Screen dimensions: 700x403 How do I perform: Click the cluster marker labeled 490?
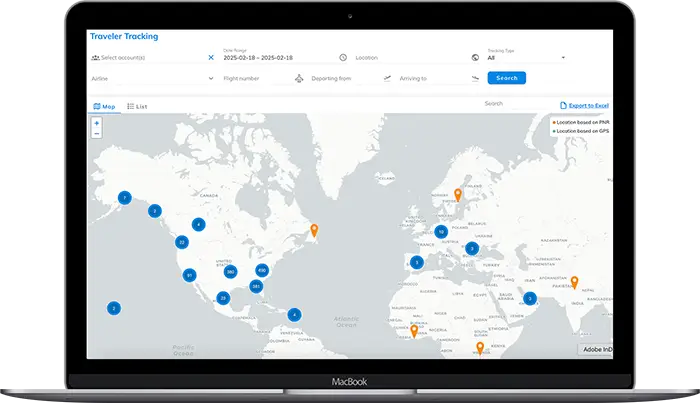pyautogui.click(x=262, y=270)
